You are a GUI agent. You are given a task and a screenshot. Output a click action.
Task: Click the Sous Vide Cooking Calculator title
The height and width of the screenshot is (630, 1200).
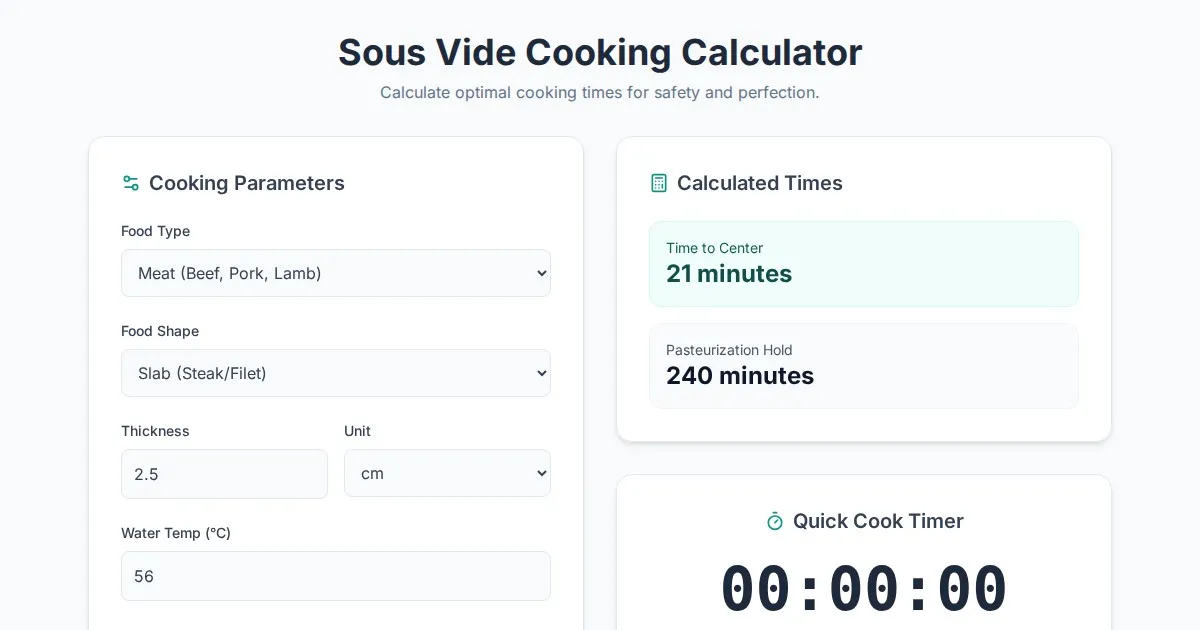(x=600, y=52)
